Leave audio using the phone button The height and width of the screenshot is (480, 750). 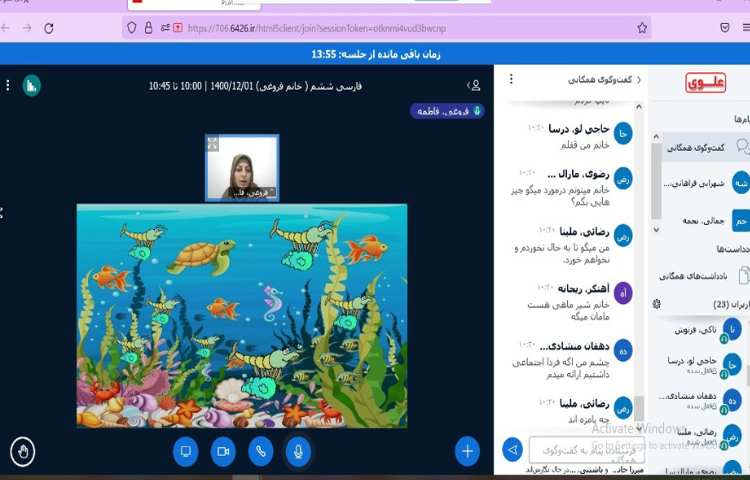tap(261, 451)
